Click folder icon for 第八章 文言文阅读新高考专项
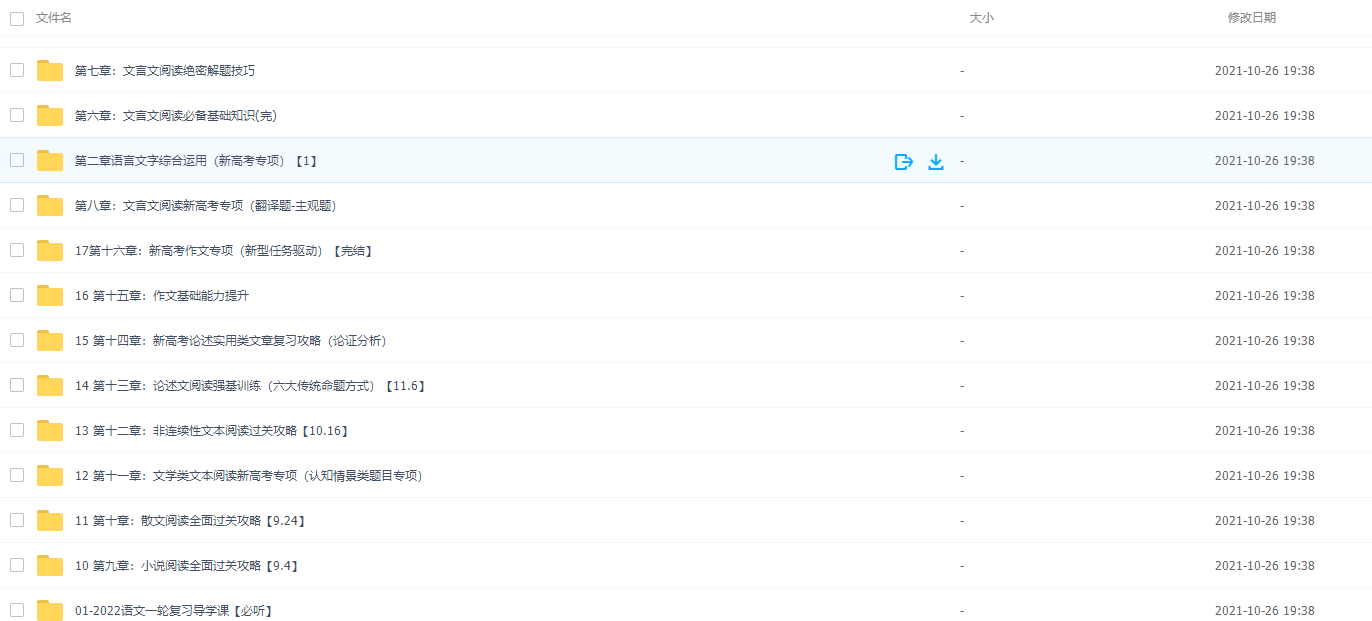The width and height of the screenshot is (1372, 621). 50,206
